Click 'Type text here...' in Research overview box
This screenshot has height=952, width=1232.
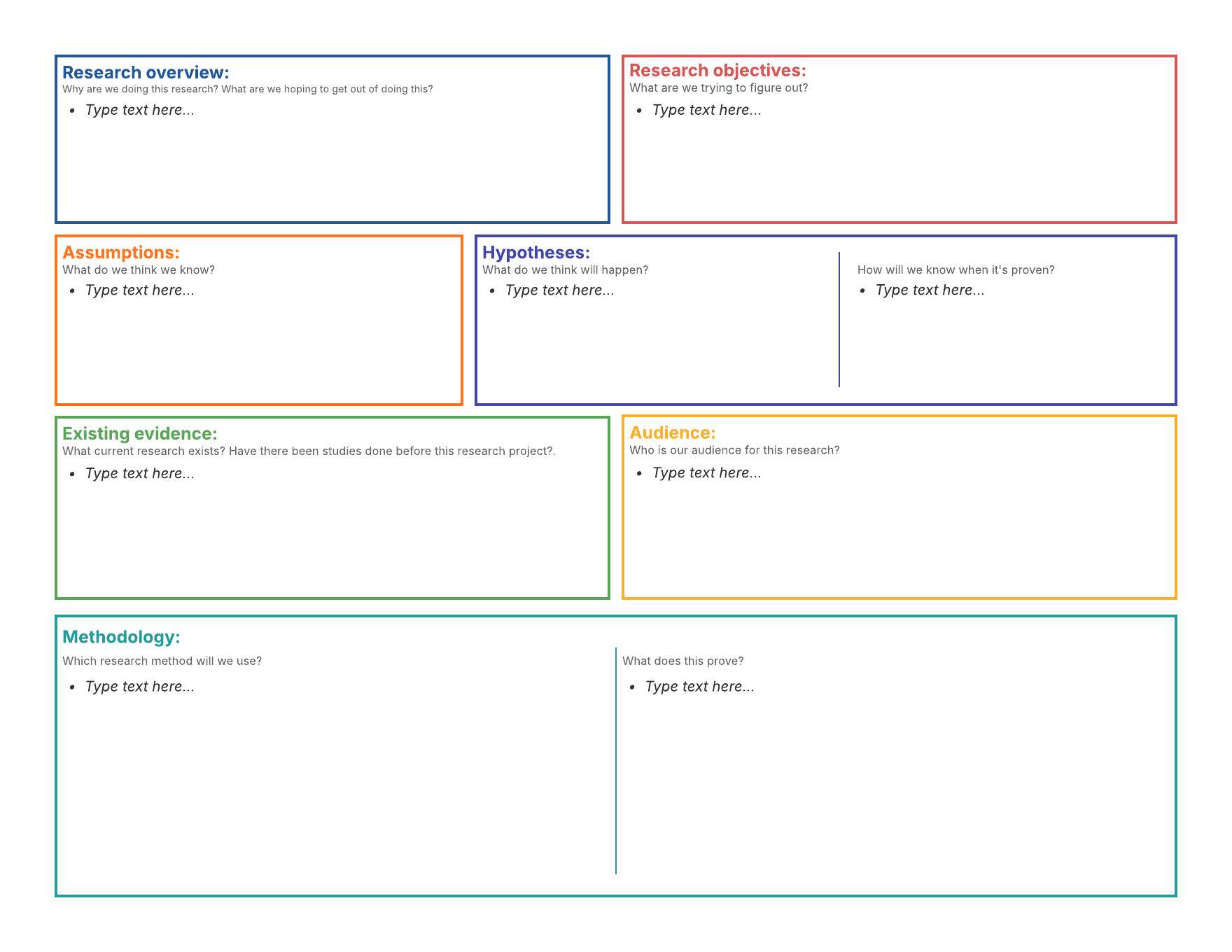pyautogui.click(x=140, y=110)
